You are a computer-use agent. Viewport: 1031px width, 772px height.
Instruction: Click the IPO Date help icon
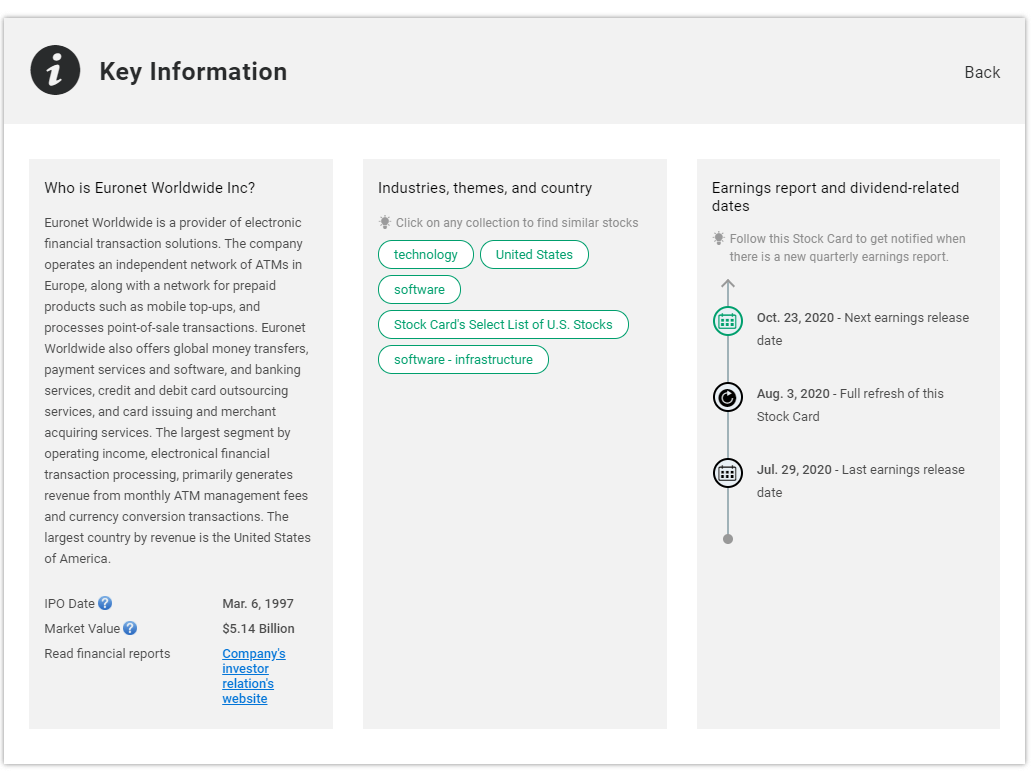pyautogui.click(x=105, y=603)
